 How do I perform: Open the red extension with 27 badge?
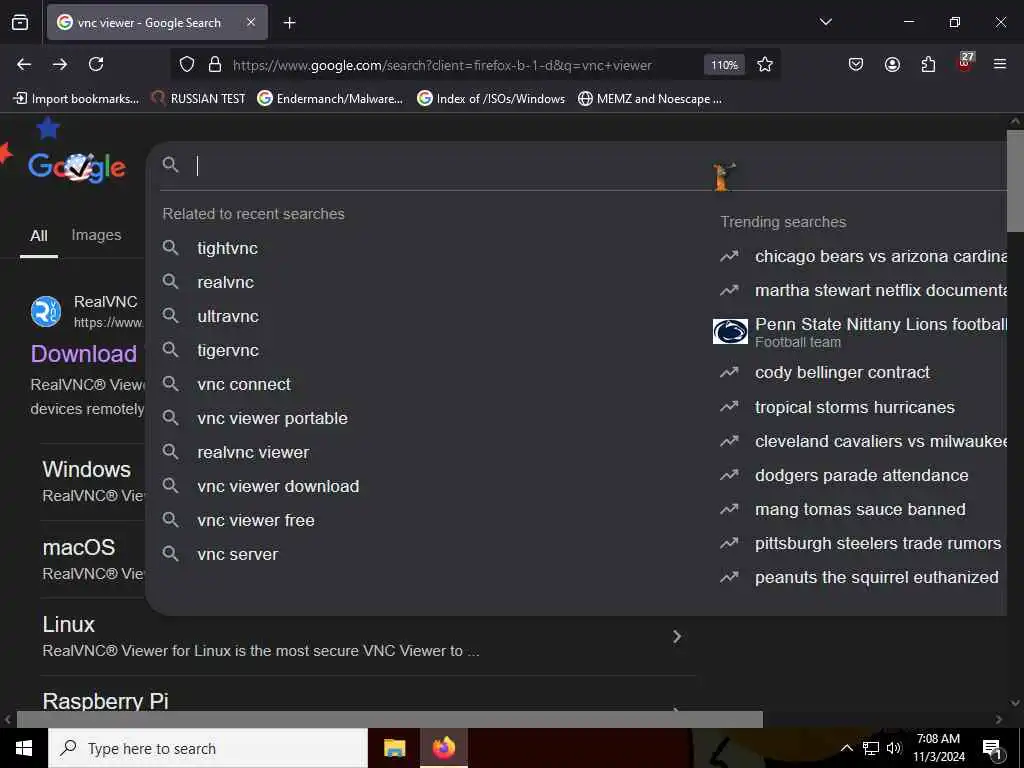965,63
